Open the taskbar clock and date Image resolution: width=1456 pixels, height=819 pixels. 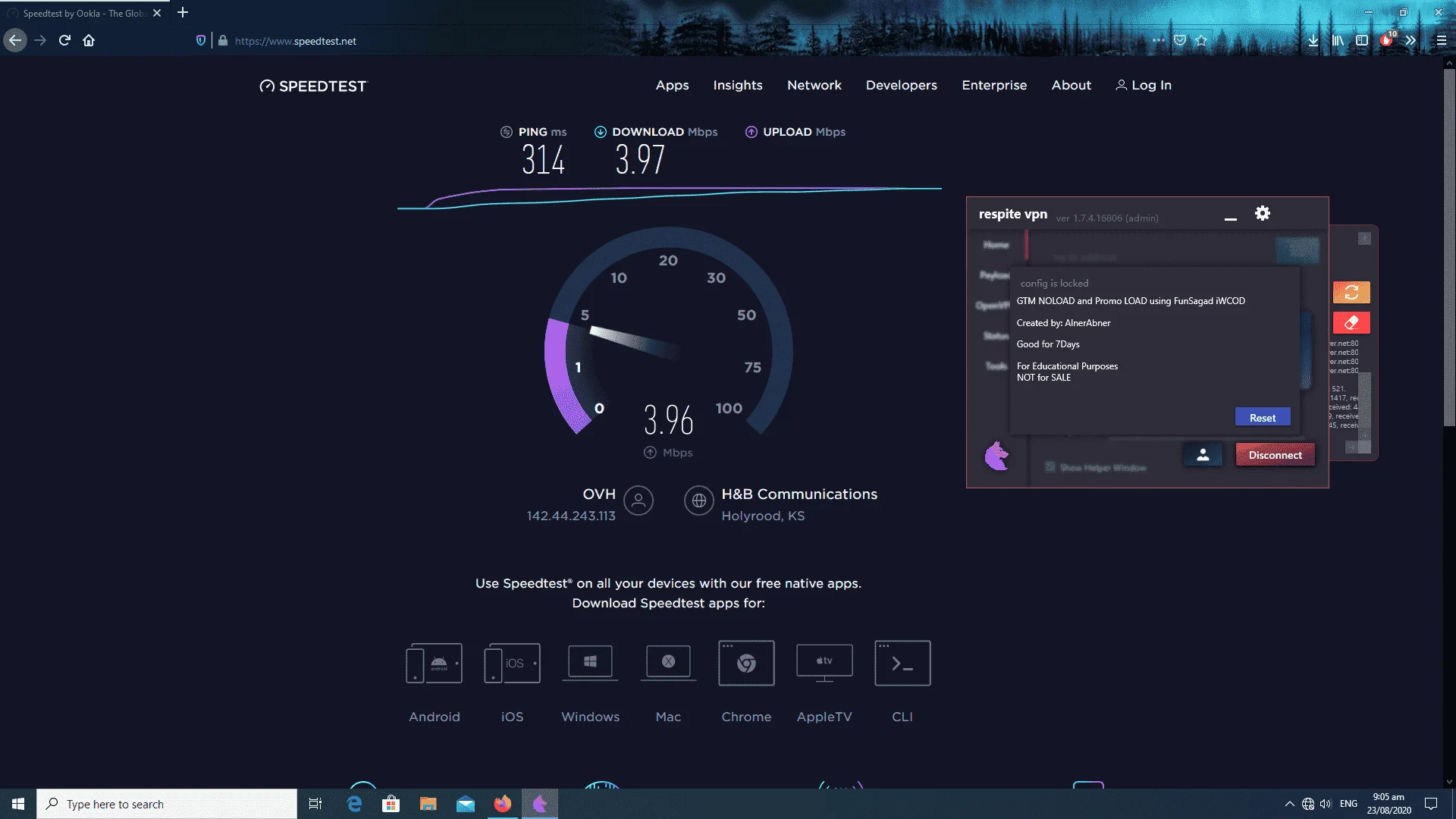(1389, 804)
